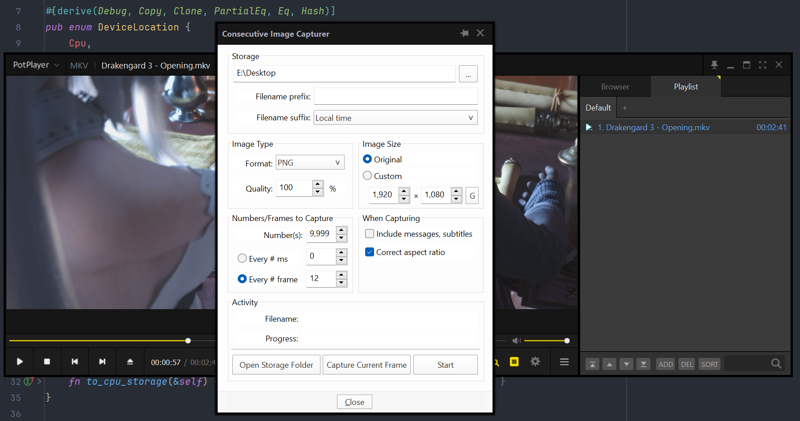Toggle playlist panel with hamburger icon
Viewport: 800px width, 421px height.
tap(564, 362)
